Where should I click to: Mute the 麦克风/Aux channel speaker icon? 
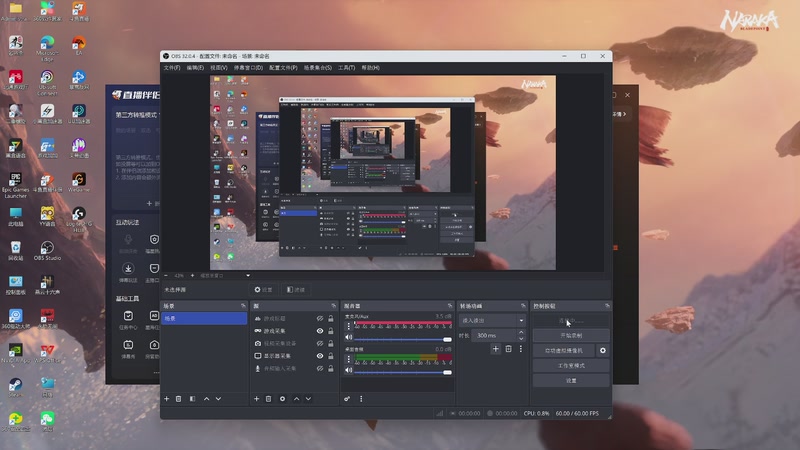tap(348, 337)
